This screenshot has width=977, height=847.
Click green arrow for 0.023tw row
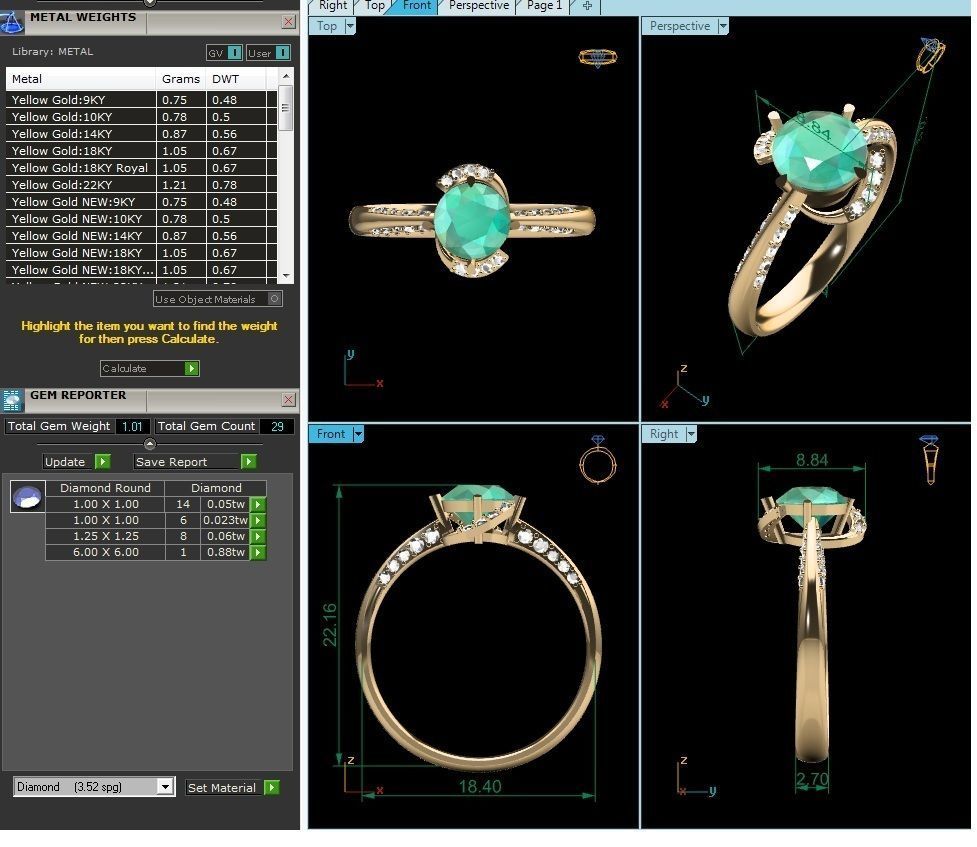tap(258, 520)
